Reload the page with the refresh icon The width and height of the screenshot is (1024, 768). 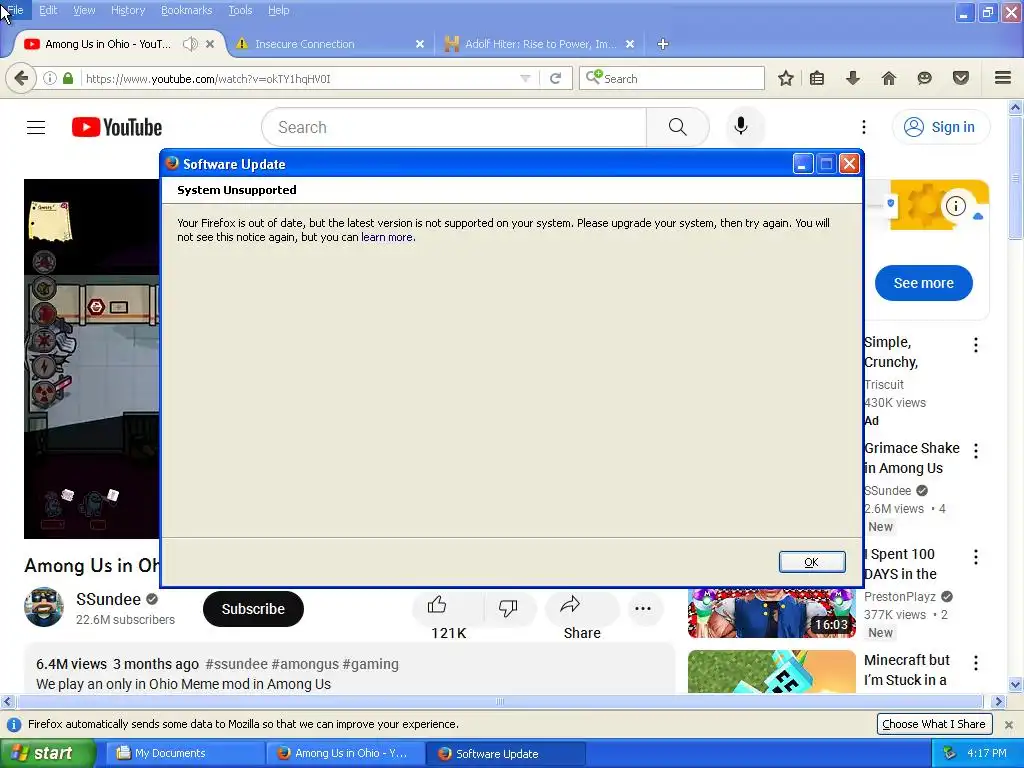point(556,78)
